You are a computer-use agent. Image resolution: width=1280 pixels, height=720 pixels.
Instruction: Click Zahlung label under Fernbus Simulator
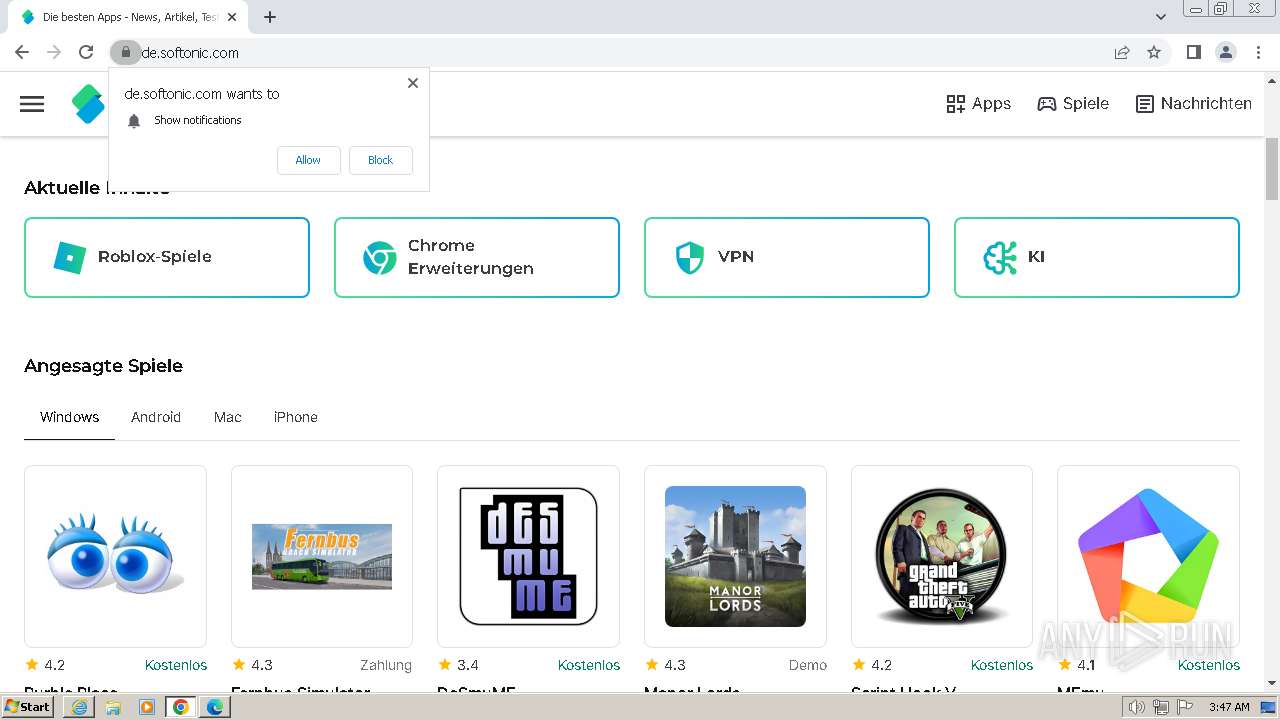[x=386, y=665]
